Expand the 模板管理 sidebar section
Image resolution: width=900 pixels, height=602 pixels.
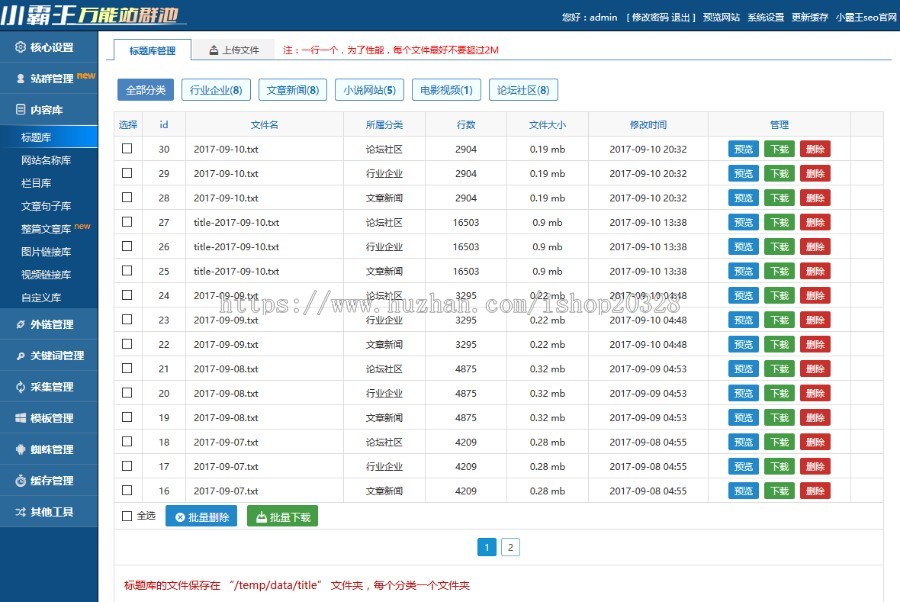(x=49, y=418)
